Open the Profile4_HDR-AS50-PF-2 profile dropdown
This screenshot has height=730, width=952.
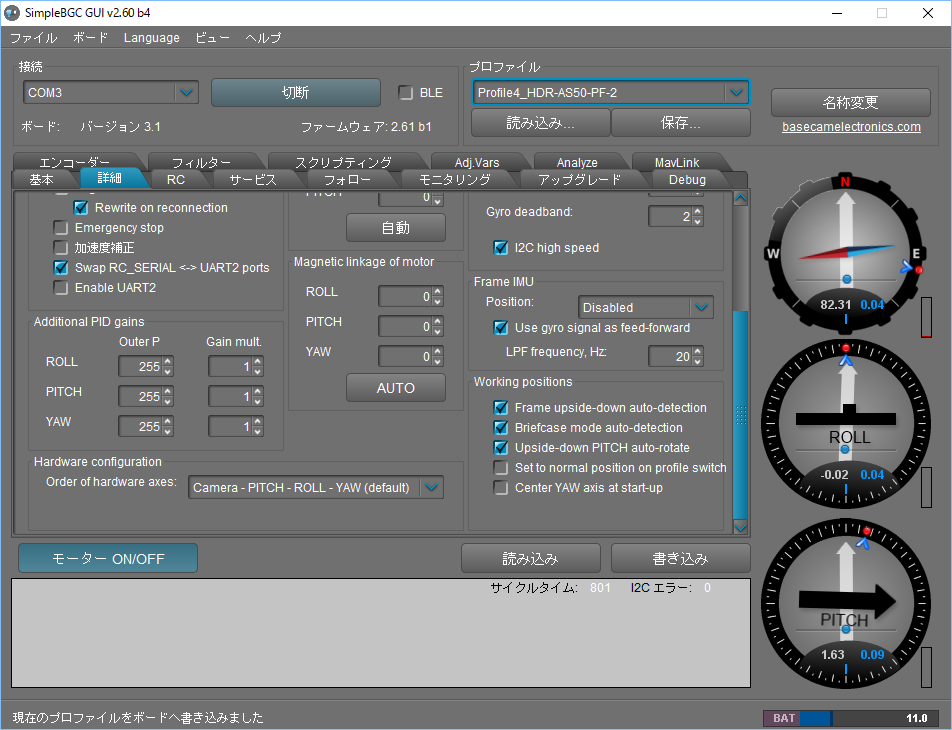pyautogui.click(x=610, y=93)
